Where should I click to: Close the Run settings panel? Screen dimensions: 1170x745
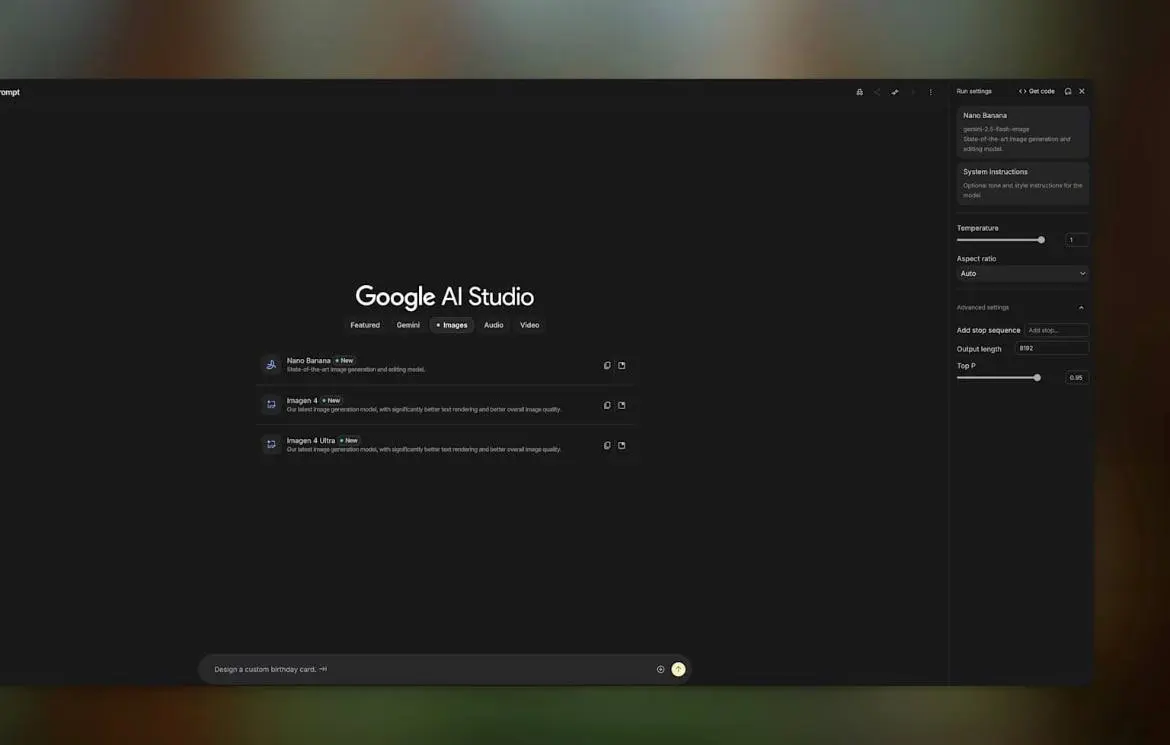[1082, 91]
